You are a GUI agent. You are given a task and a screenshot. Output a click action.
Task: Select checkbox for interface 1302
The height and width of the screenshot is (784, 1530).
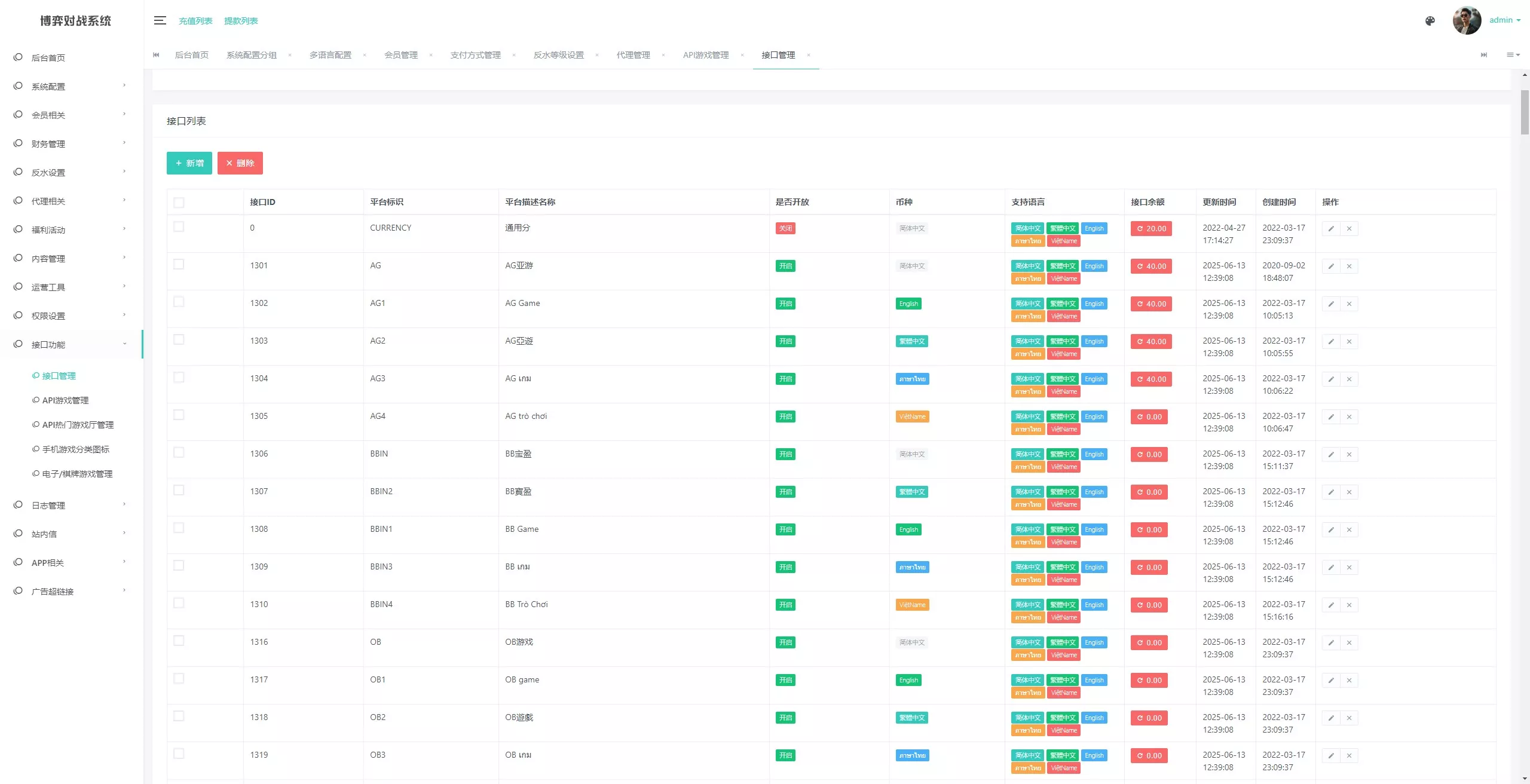click(179, 302)
